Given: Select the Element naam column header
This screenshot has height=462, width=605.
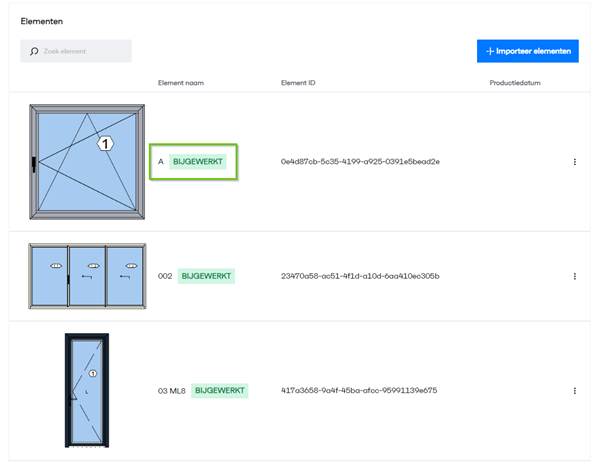Looking at the screenshot, I should tap(181, 83).
